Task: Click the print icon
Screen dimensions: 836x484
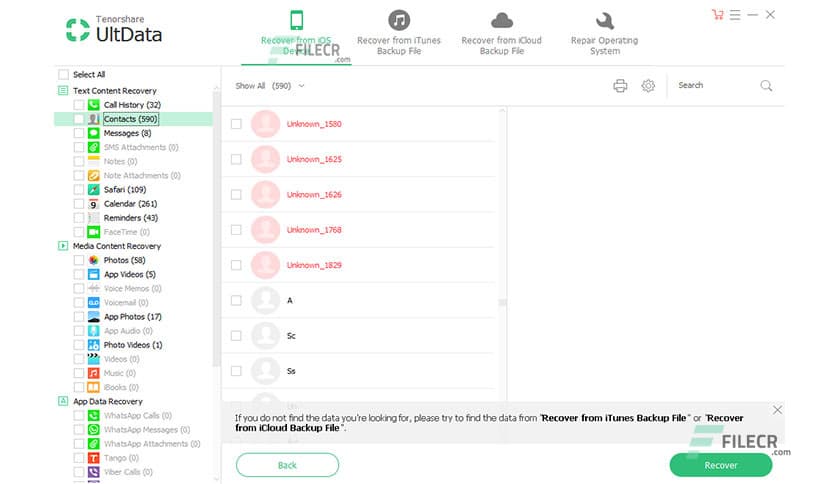Action: [620, 86]
